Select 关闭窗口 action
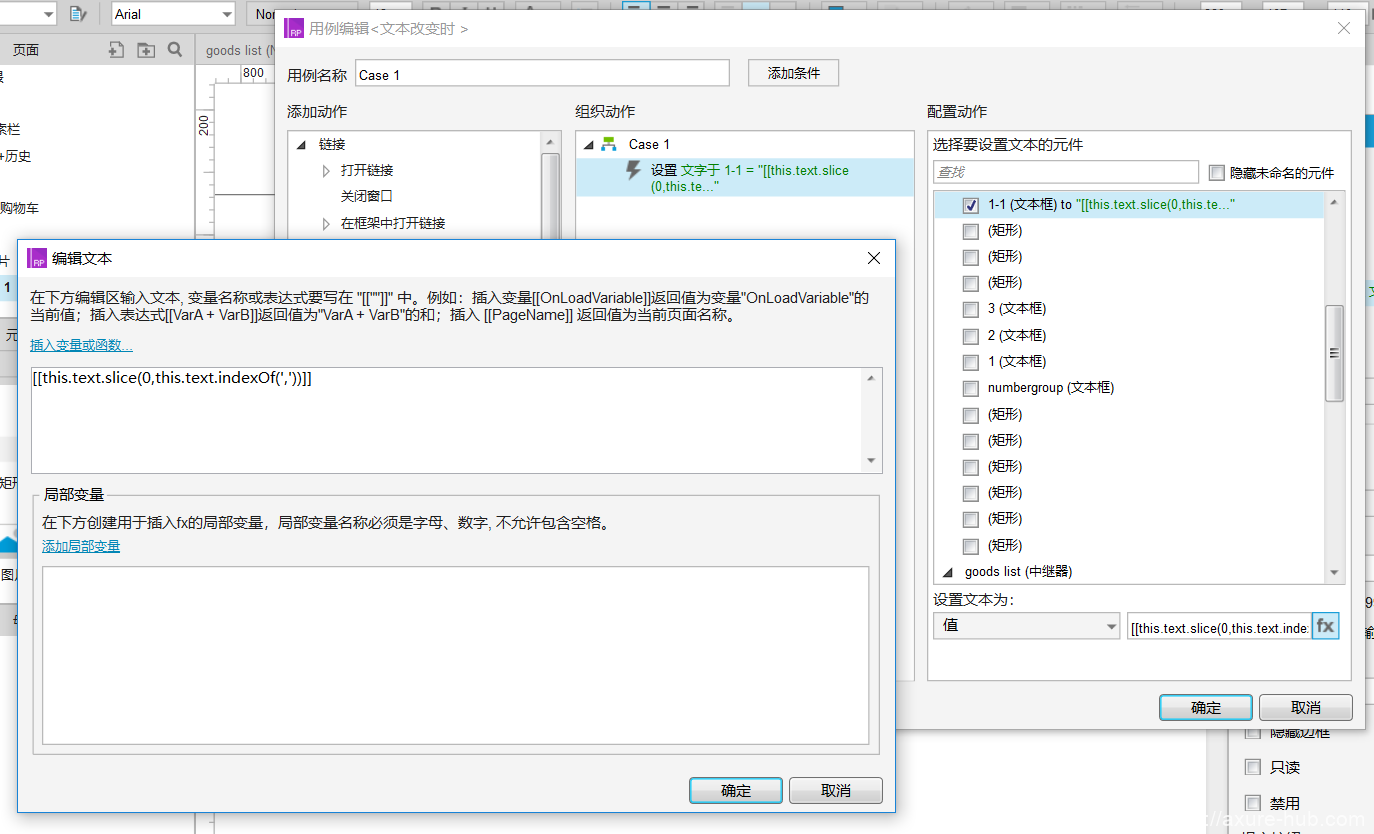The width and height of the screenshot is (1374, 834). click(x=366, y=196)
